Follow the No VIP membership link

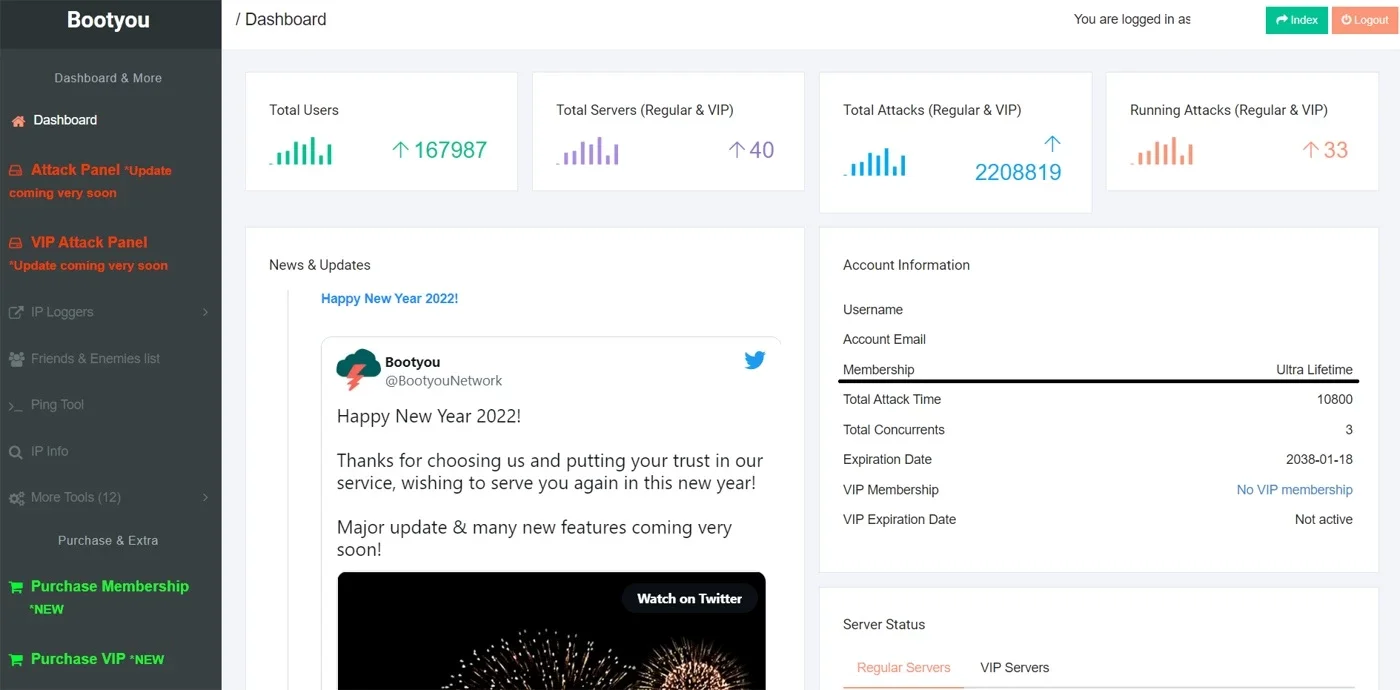coord(1294,490)
